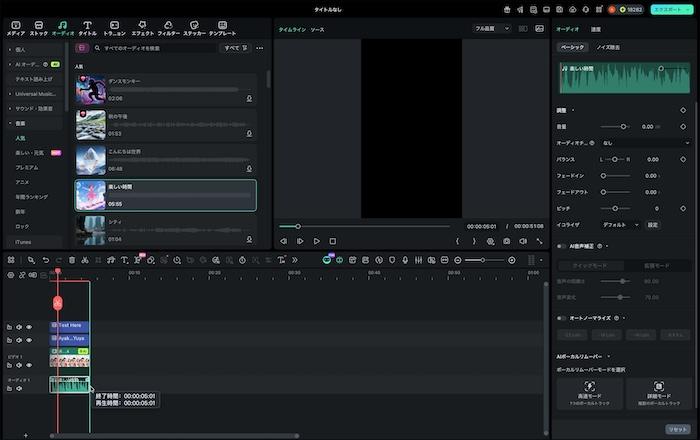
Task: Open the three-dot more options menu
Action: pos(260,48)
